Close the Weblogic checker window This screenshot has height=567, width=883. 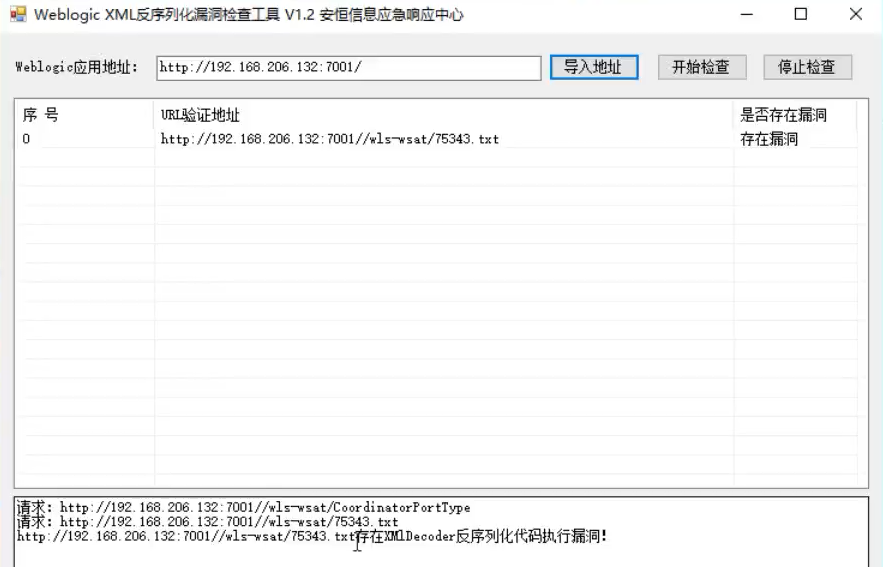pos(855,15)
